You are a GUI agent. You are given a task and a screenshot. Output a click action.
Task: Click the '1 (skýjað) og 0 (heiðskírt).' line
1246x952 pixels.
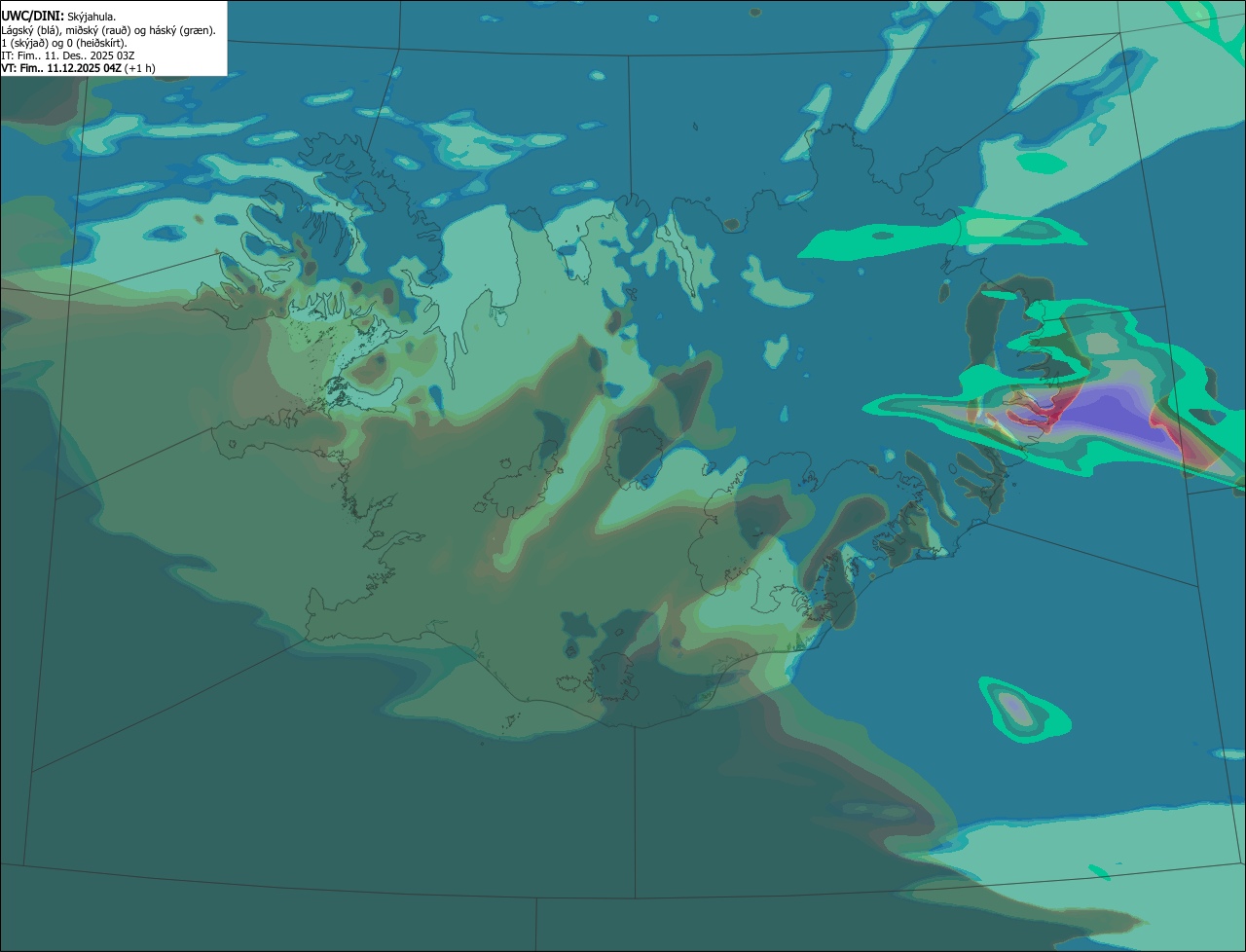63,43
